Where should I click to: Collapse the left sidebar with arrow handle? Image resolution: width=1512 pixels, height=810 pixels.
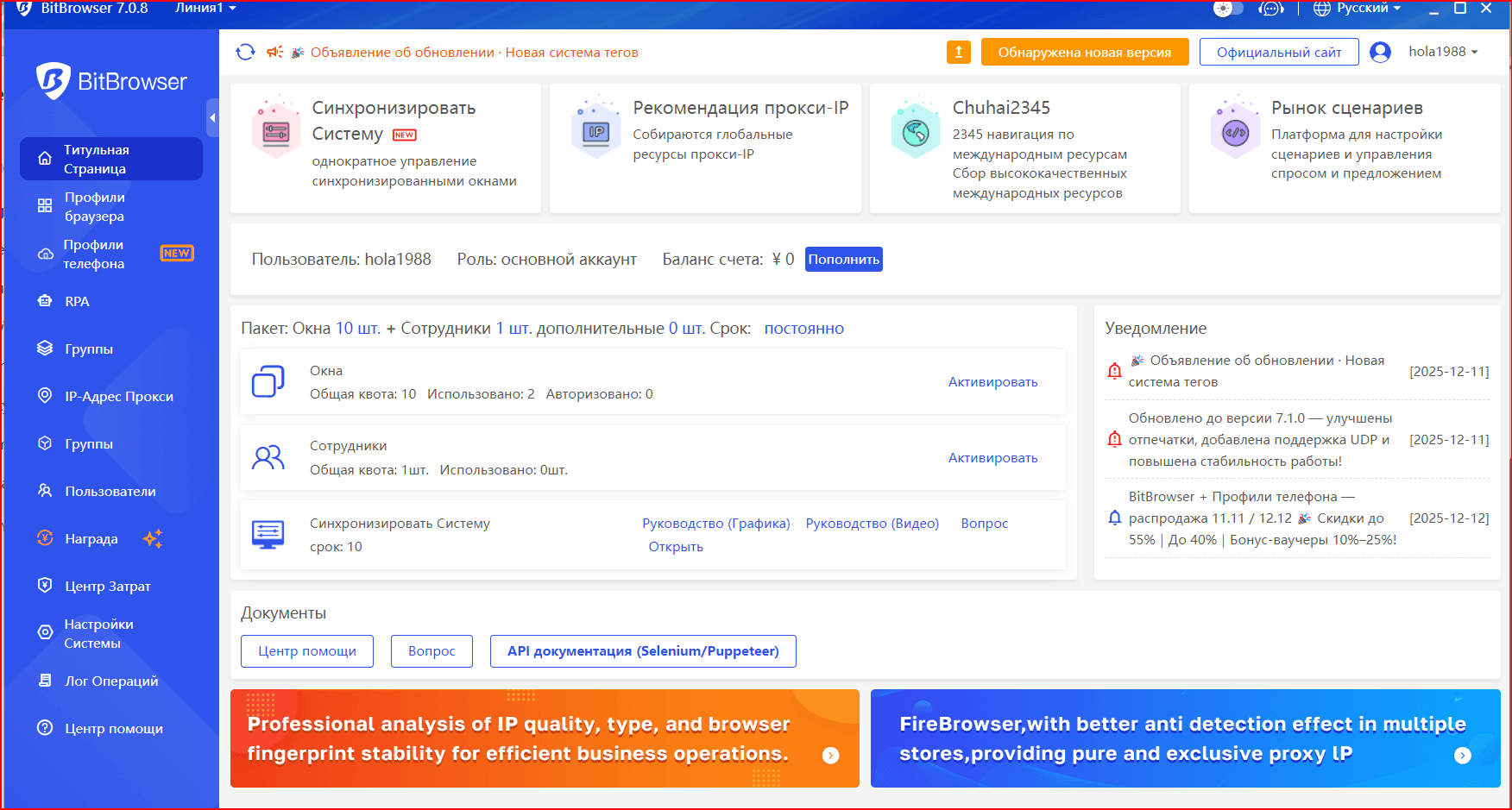212,118
